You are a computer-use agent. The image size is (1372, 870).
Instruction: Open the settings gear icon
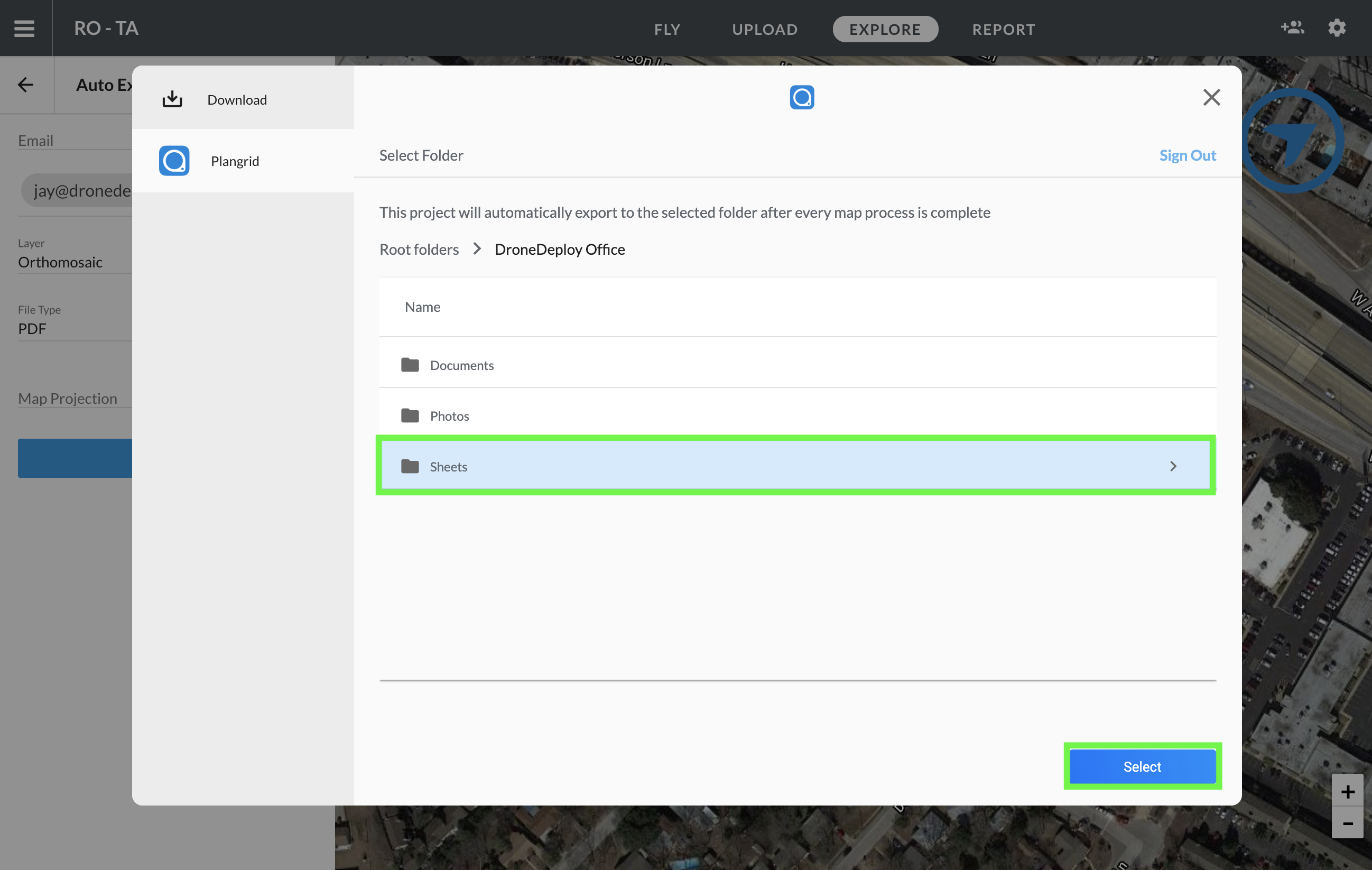[1337, 27]
